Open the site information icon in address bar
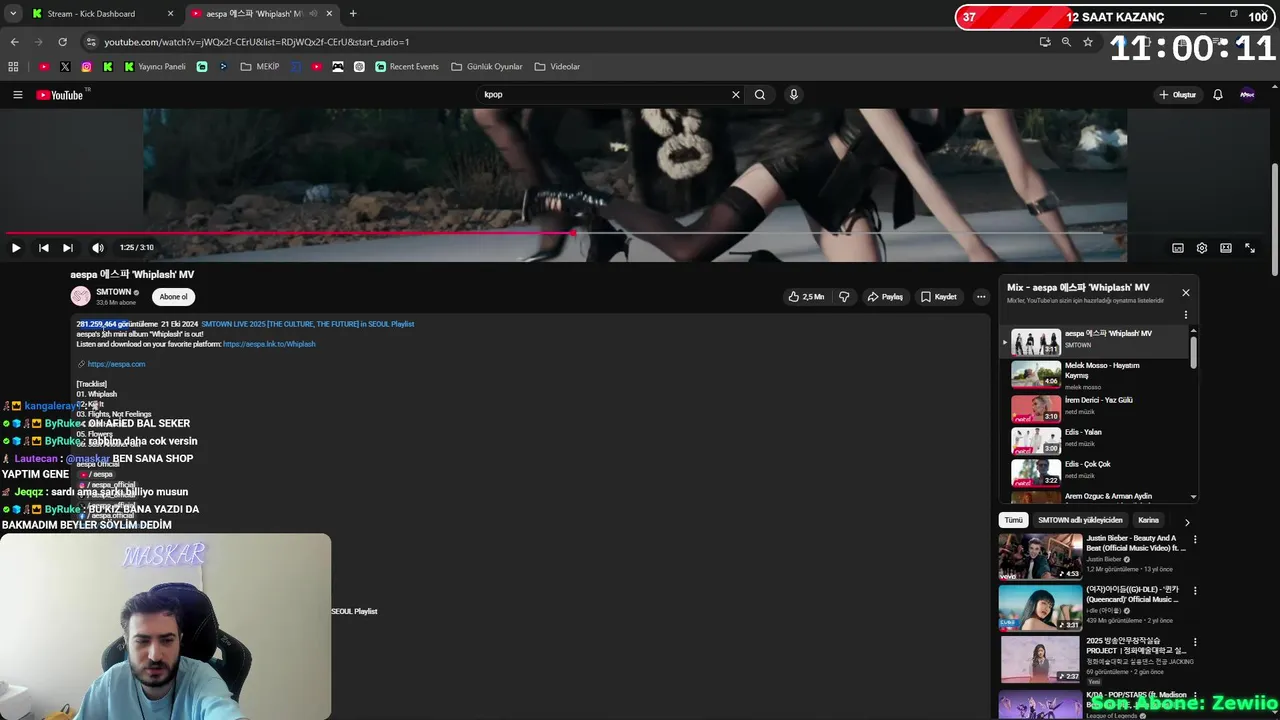Screen dimensions: 1280x720 click(91, 42)
